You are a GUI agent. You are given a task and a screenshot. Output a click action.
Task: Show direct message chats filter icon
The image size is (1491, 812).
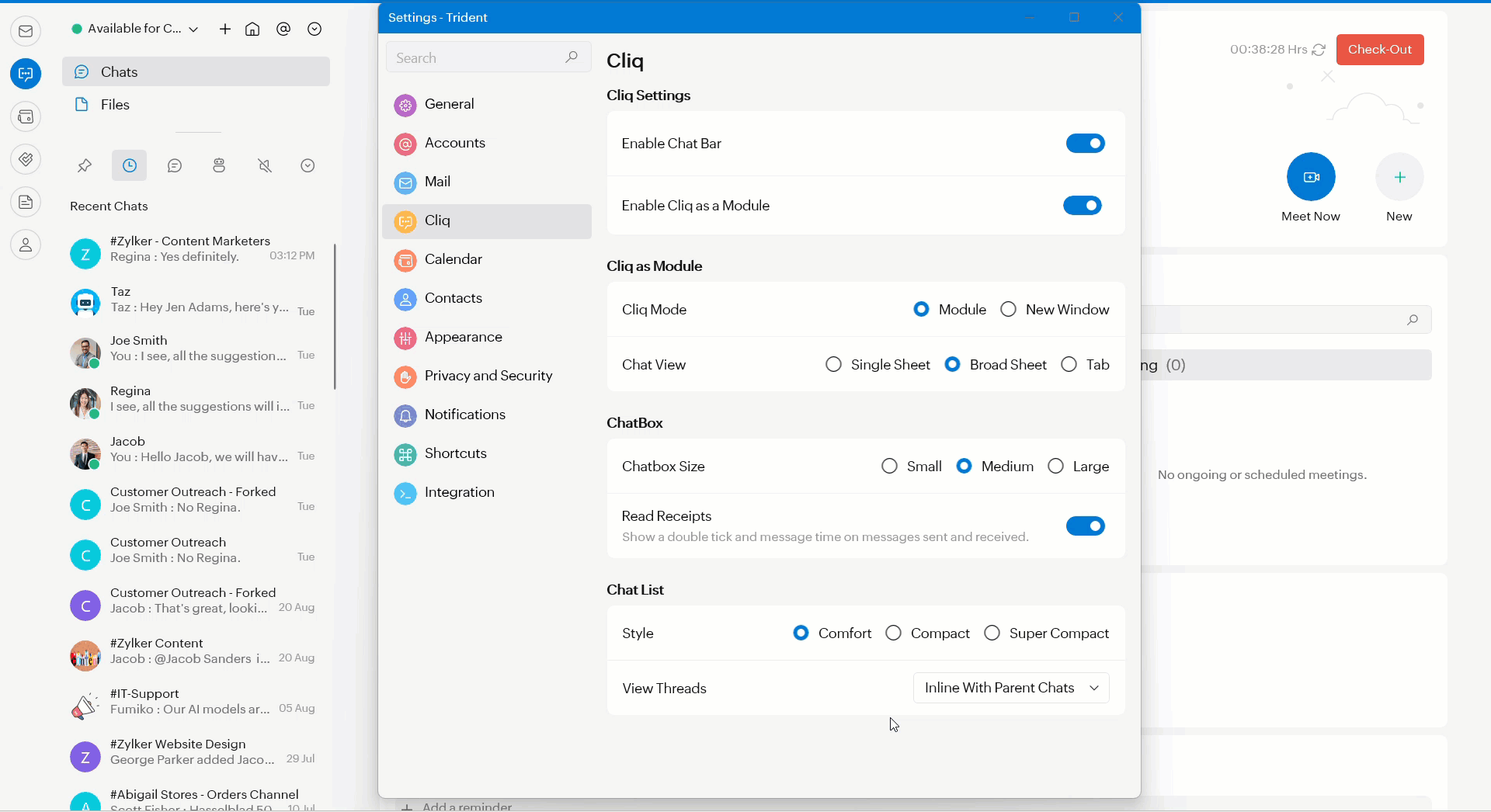click(175, 165)
